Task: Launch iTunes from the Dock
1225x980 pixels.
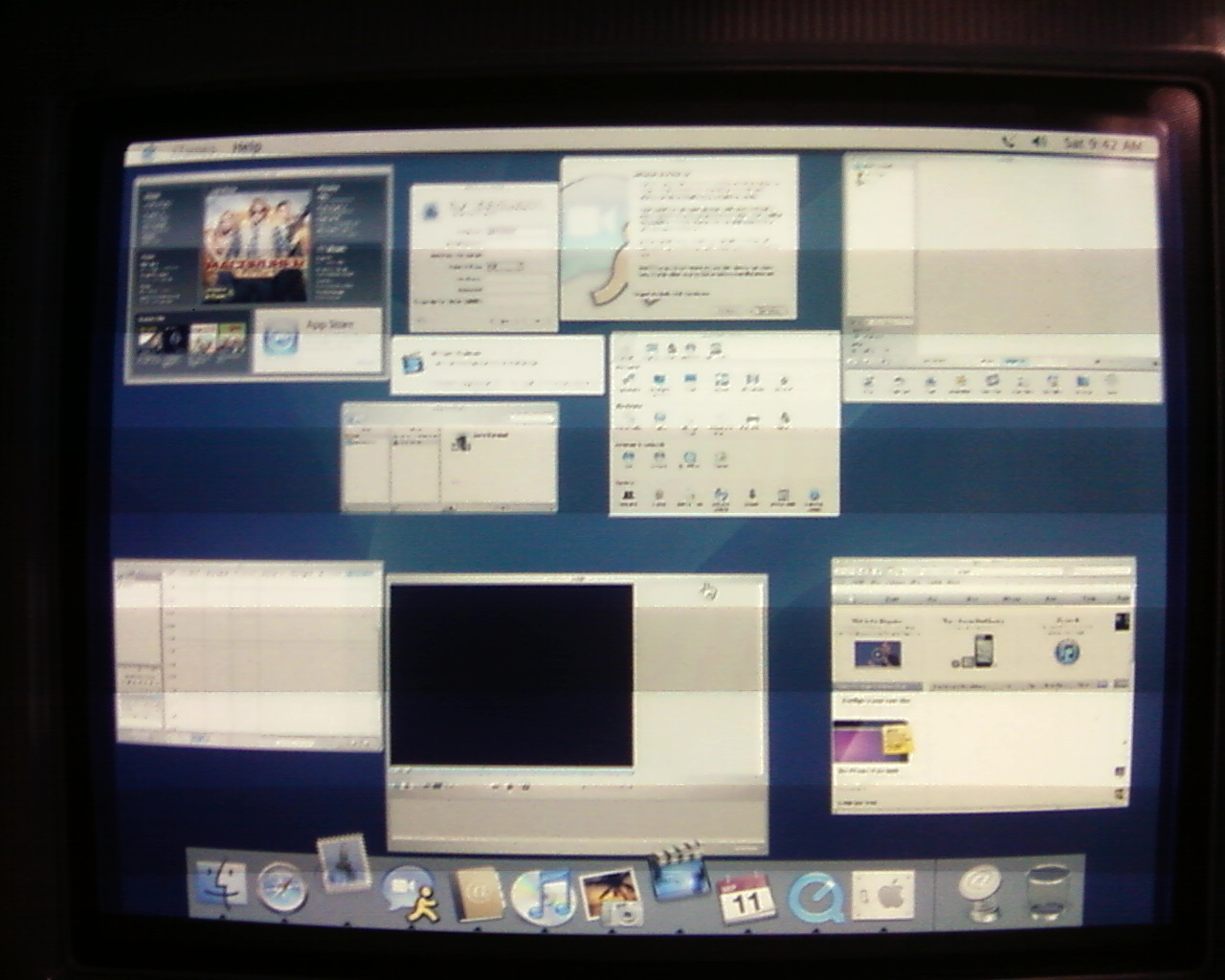Action: [x=543, y=896]
